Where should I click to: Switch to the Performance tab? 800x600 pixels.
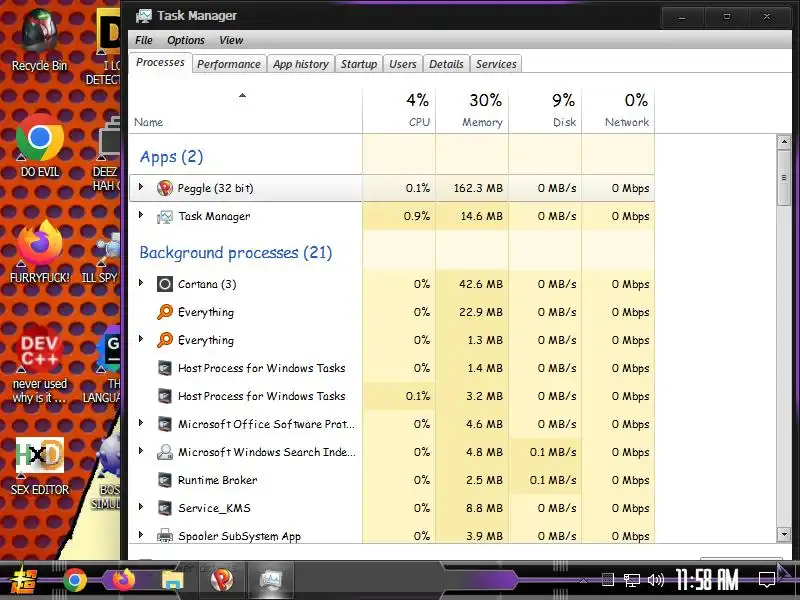(229, 64)
